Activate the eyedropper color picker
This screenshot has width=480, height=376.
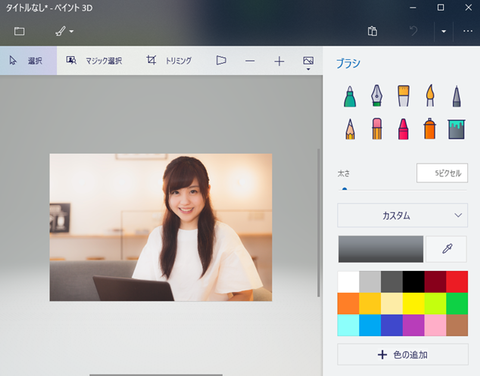(447, 249)
